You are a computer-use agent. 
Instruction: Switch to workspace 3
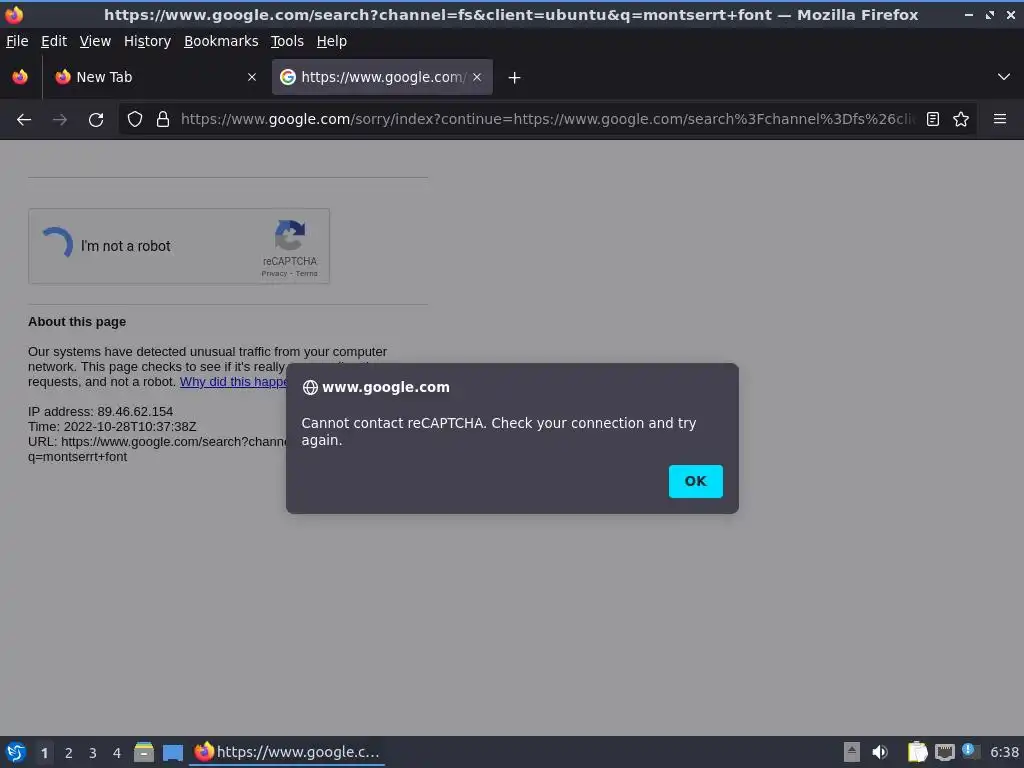click(x=93, y=753)
